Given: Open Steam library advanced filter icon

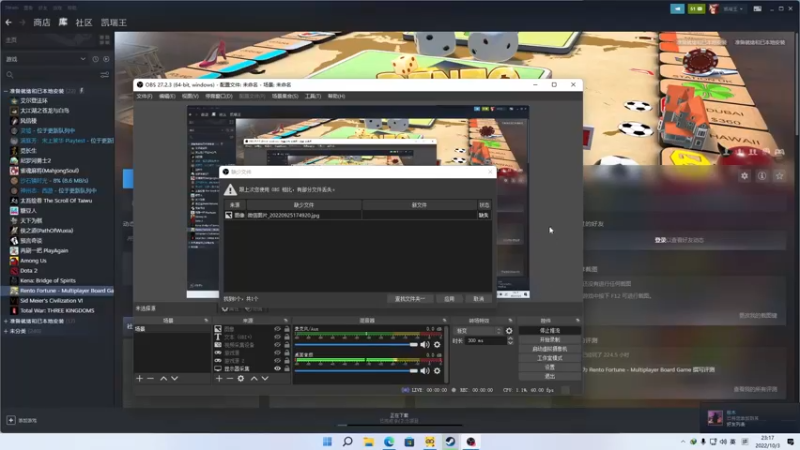Looking at the screenshot, I should click(x=105, y=75).
